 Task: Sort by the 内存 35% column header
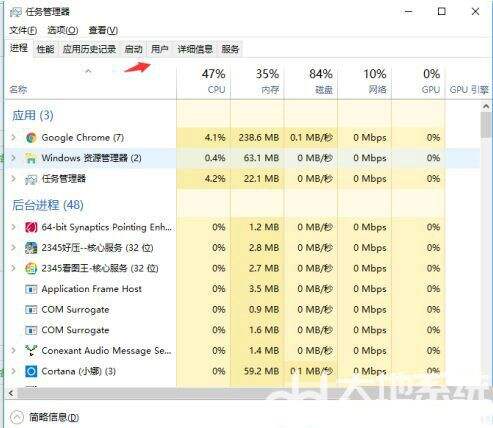pos(257,83)
